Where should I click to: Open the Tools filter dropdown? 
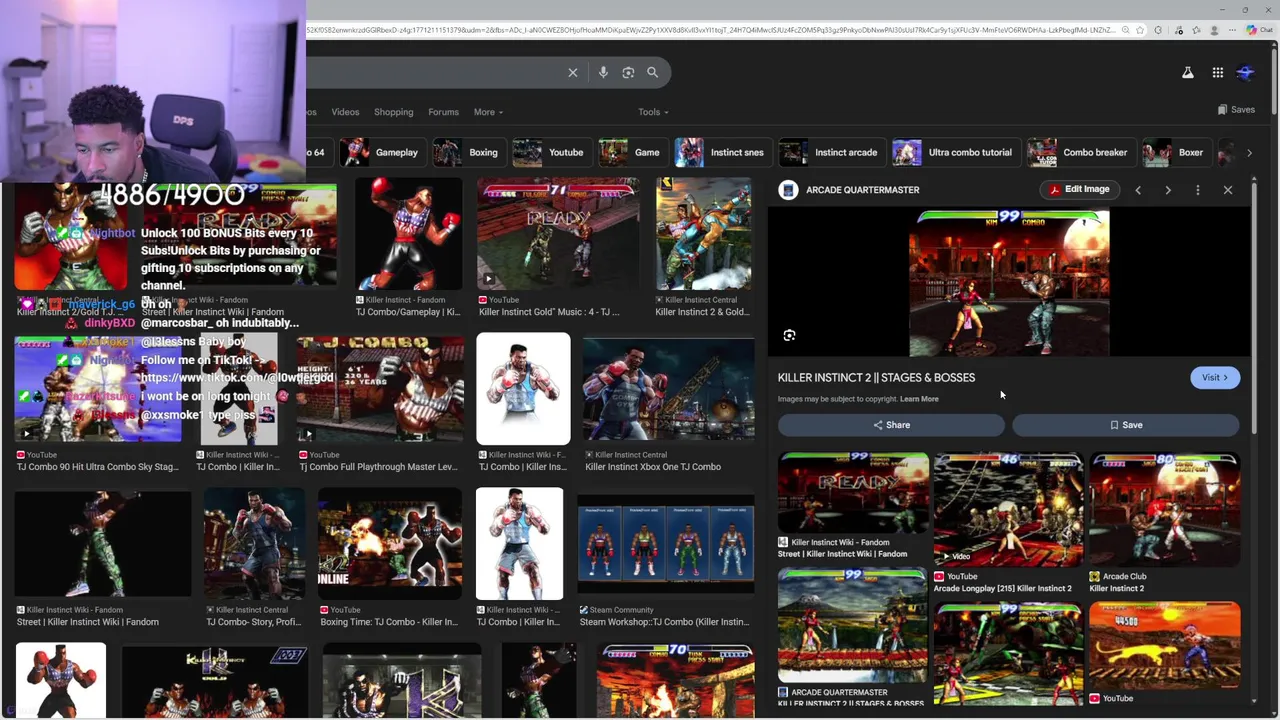(653, 112)
